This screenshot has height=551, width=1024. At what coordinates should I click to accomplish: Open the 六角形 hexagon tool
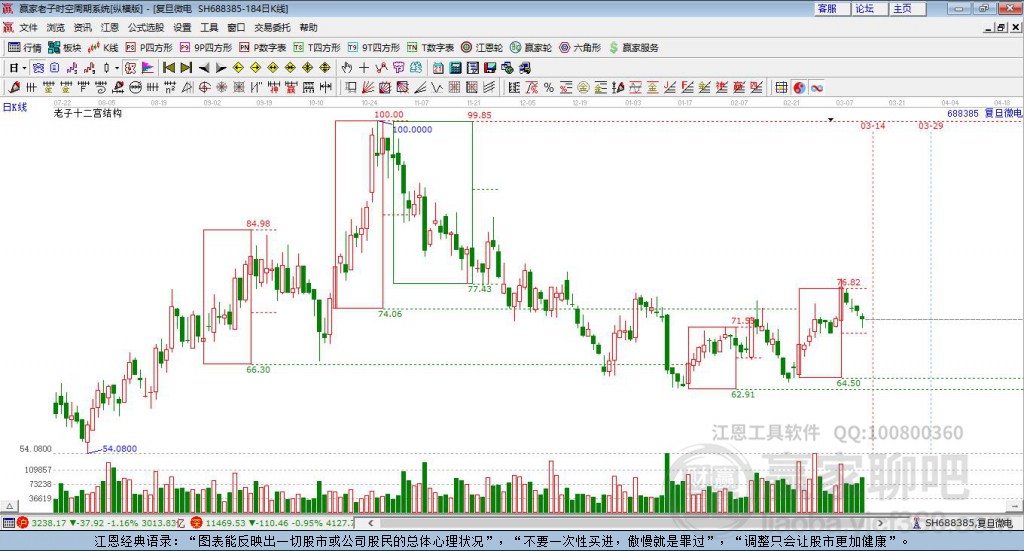[580, 48]
